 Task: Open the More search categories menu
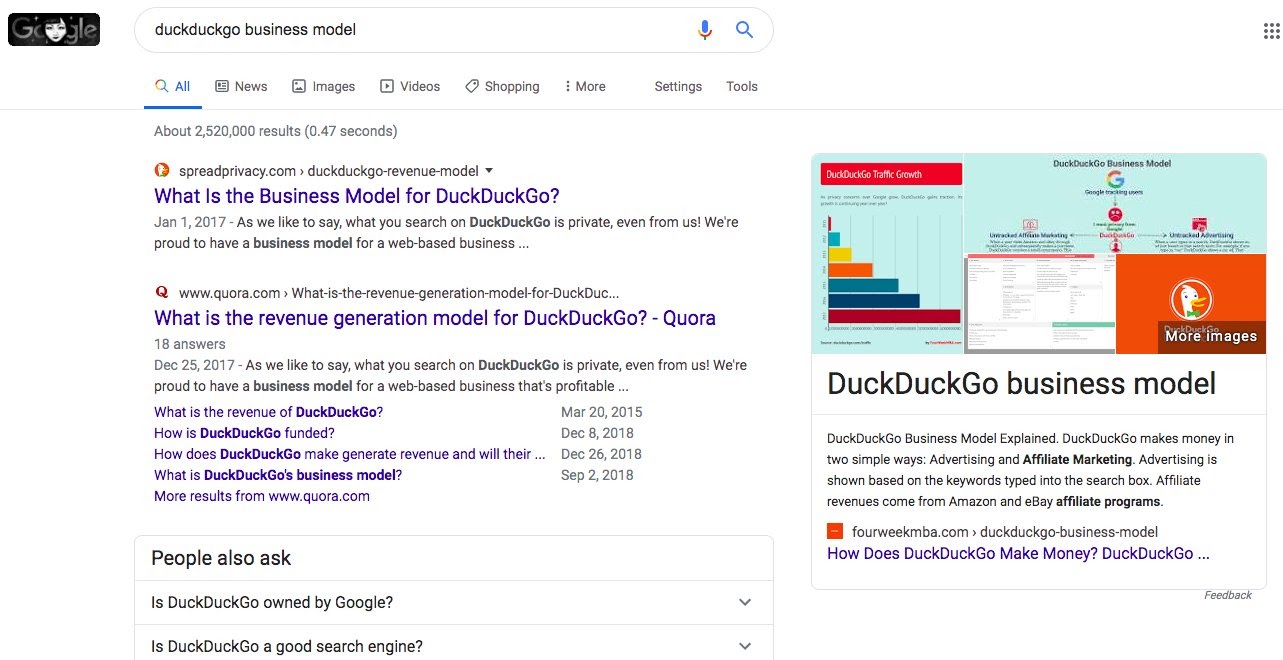pyautogui.click(x=585, y=87)
